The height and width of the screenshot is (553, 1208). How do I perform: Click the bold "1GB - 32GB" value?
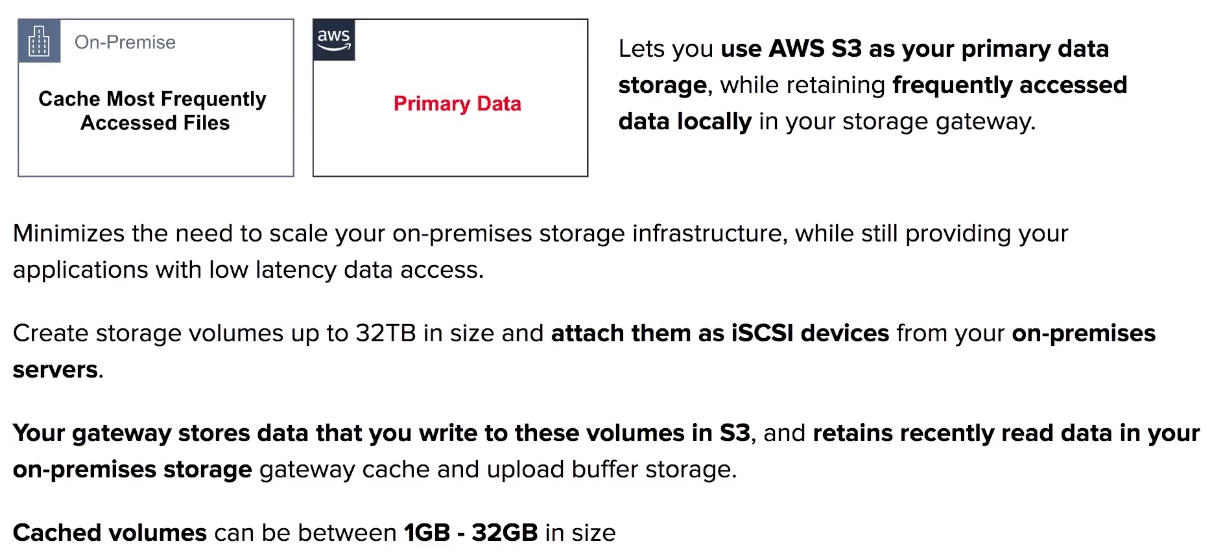(471, 533)
